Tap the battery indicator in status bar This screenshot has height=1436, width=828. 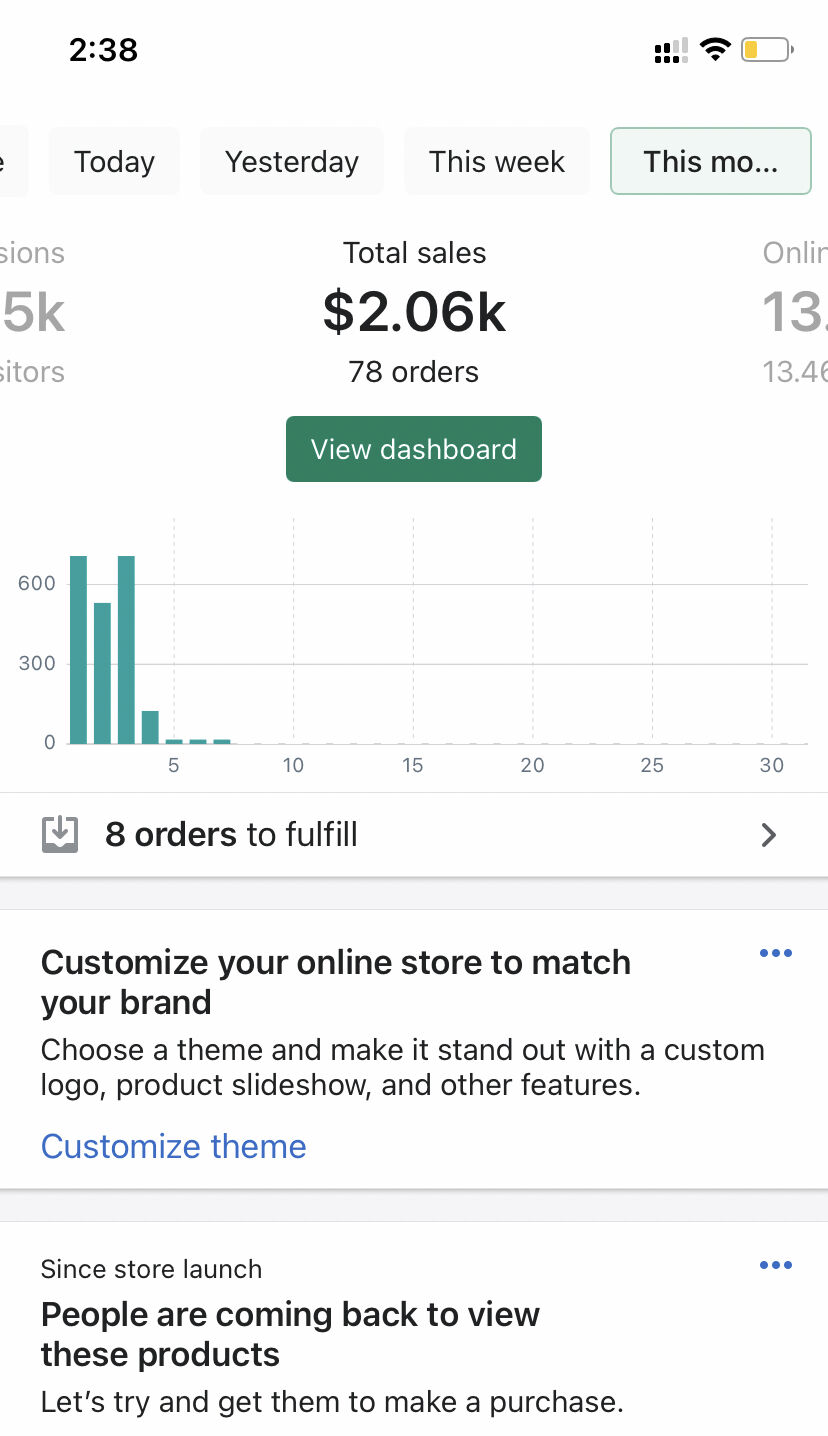[x=766, y=49]
